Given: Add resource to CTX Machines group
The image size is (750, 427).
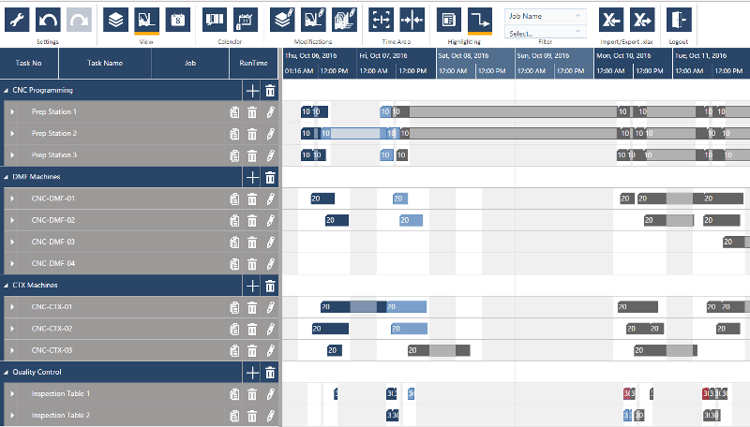Looking at the screenshot, I should (252, 286).
